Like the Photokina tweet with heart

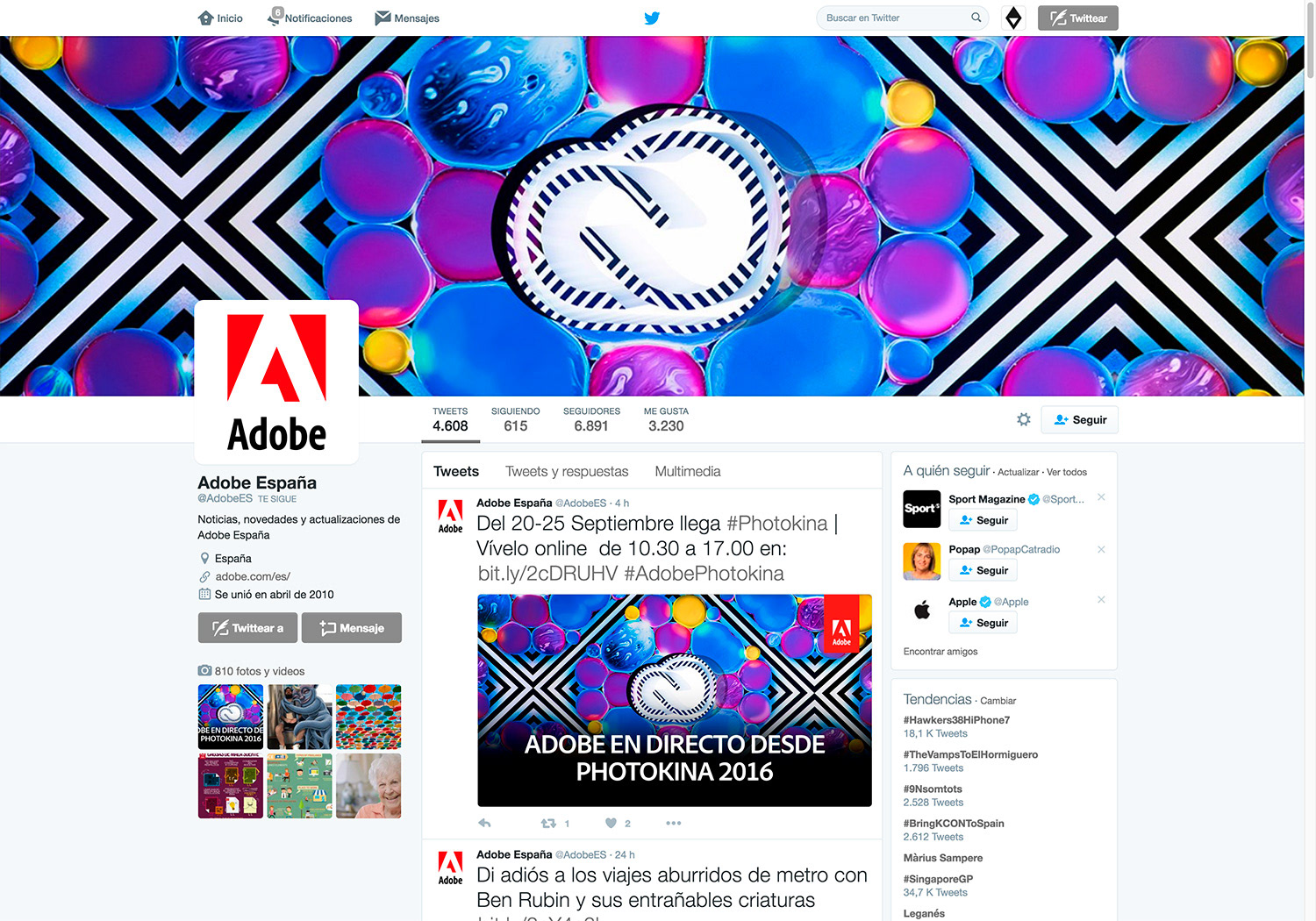click(x=611, y=823)
